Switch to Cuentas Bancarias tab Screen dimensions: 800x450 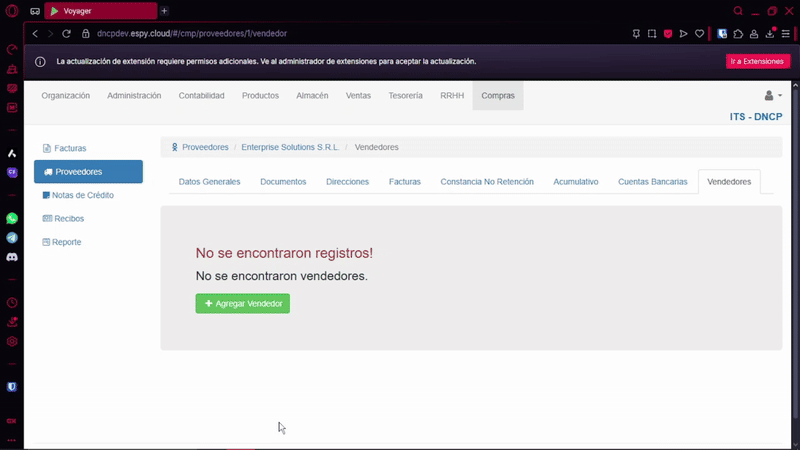pos(653,182)
